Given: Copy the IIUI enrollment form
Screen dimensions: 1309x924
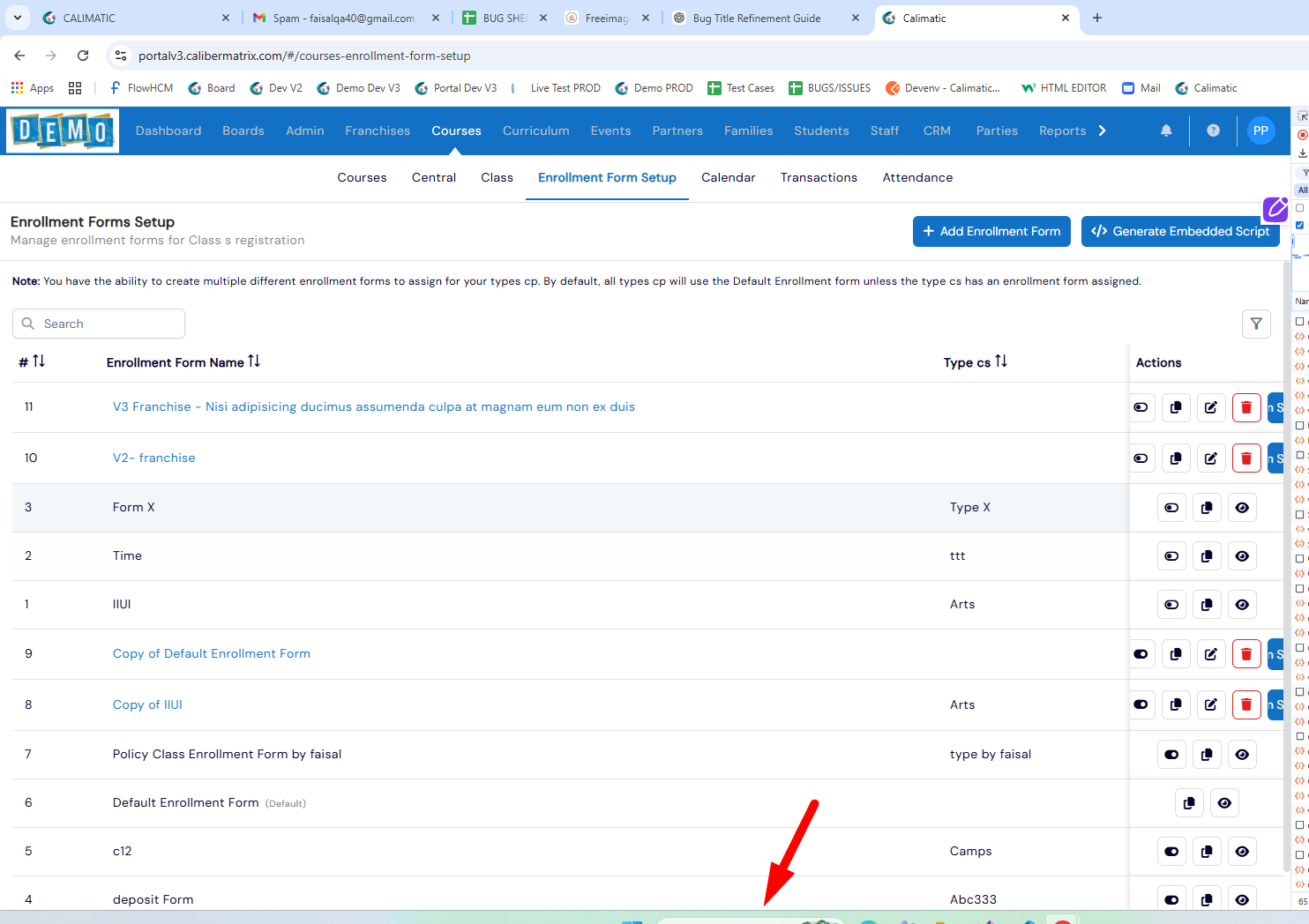Looking at the screenshot, I should click(1207, 605).
